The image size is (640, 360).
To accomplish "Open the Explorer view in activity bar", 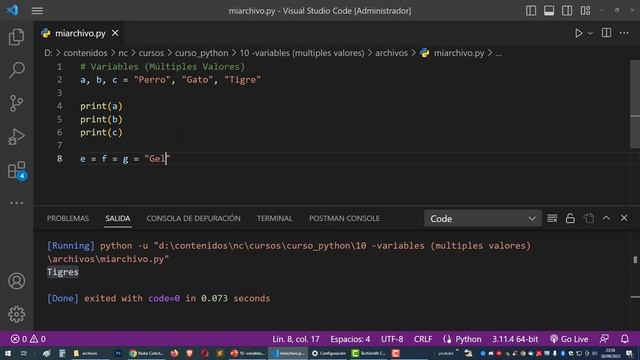I will pos(16,37).
